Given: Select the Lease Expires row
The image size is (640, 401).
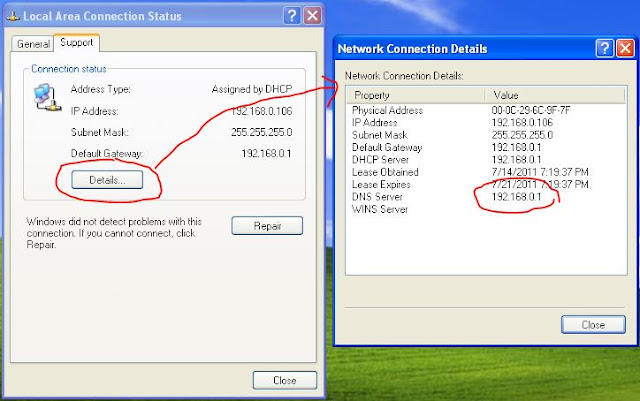Looking at the screenshot, I should click(486, 185).
